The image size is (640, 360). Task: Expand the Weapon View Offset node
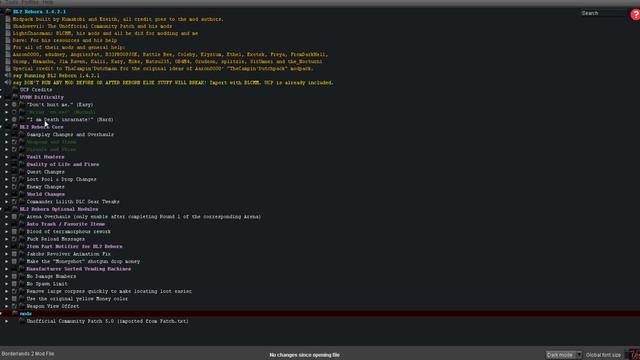(7, 306)
